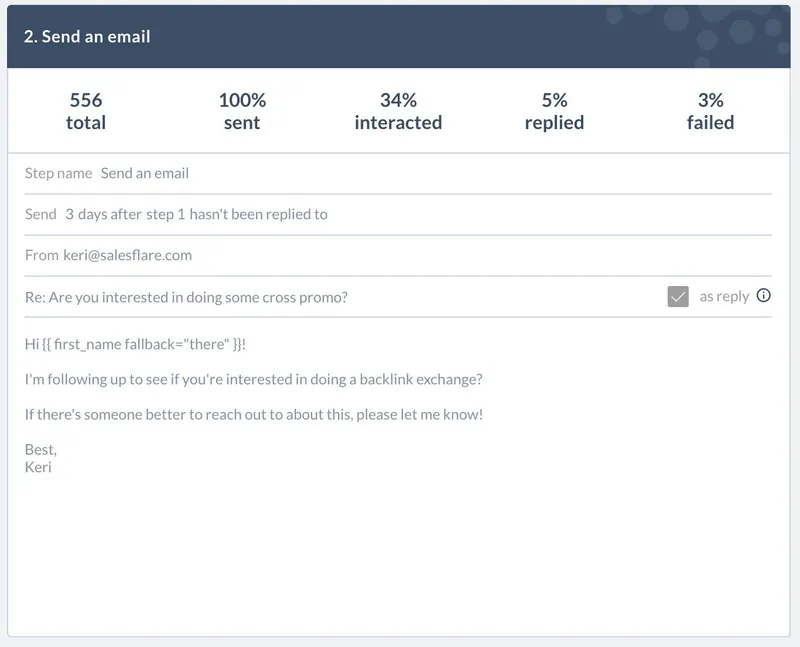Screen dimensions: 800x647
Task: Click the first_name merge field greeting line
Action: [135, 344]
